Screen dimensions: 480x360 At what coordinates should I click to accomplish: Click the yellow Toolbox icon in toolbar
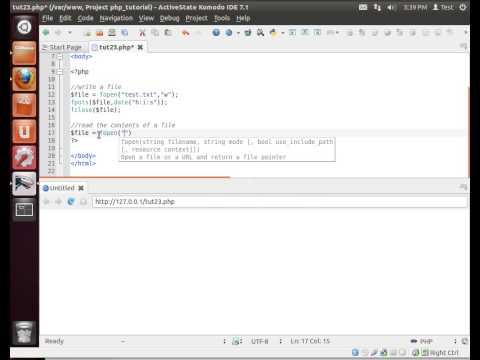[273, 32]
